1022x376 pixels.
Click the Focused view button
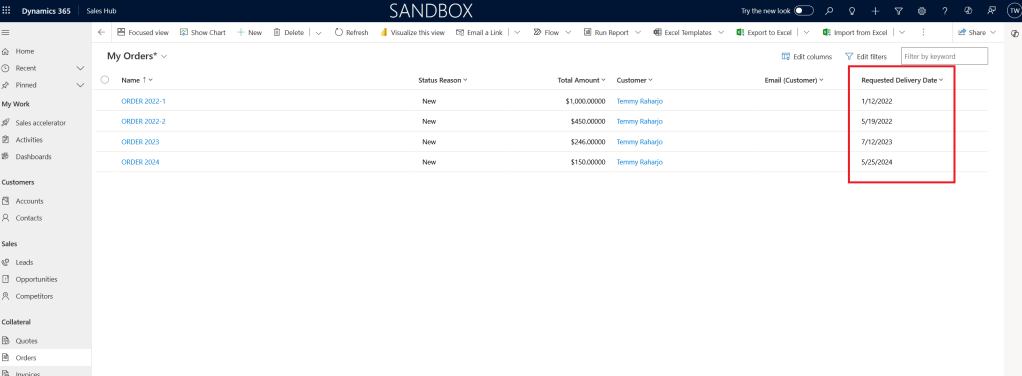143,33
